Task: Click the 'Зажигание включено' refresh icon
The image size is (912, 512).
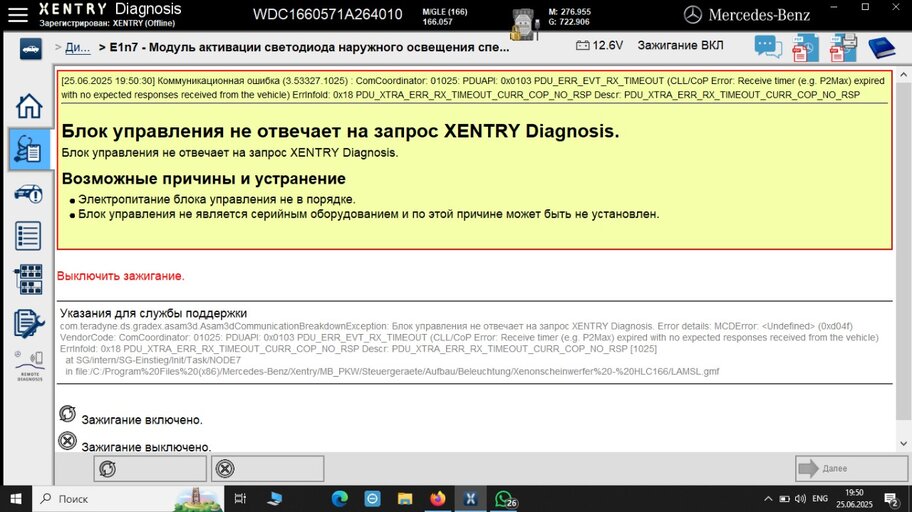Action: point(67,414)
